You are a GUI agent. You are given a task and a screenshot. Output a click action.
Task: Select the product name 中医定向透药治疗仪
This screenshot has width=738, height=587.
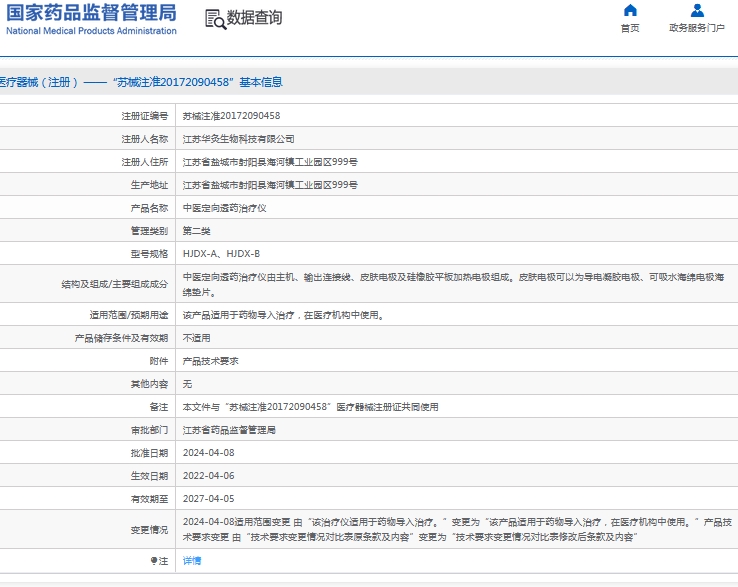(225, 208)
